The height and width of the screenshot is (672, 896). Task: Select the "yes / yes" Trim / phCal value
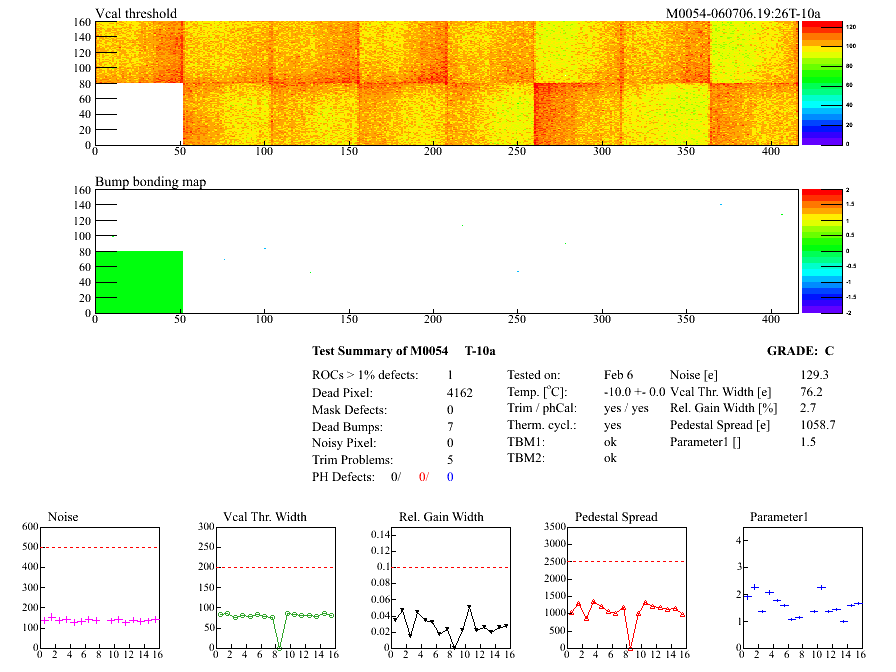tap(626, 408)
